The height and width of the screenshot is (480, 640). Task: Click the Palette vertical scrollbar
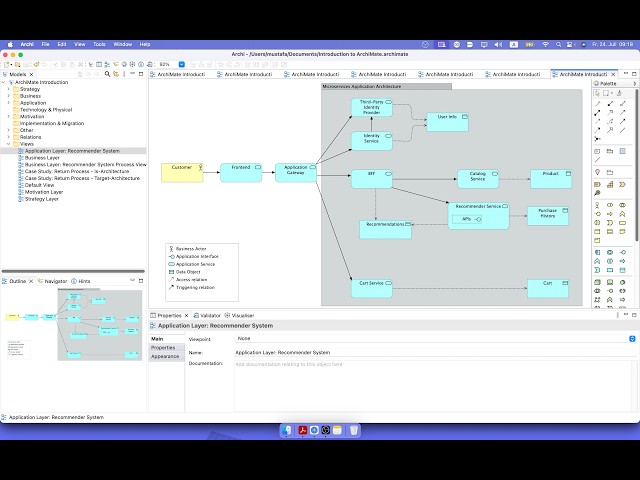click(x=637, y=163)
